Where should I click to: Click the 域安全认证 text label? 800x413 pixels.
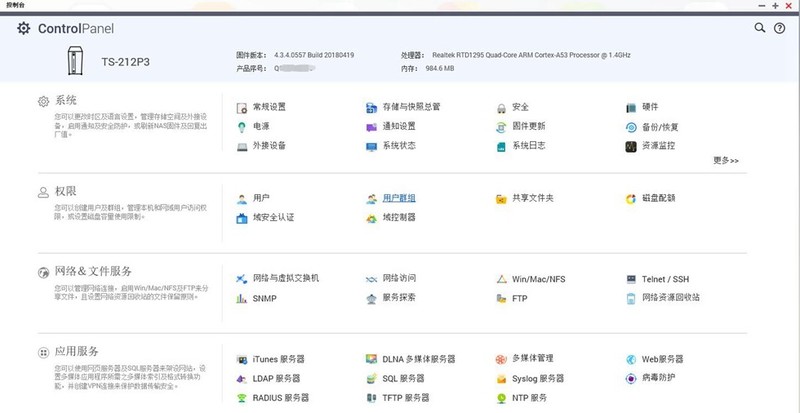273,217
